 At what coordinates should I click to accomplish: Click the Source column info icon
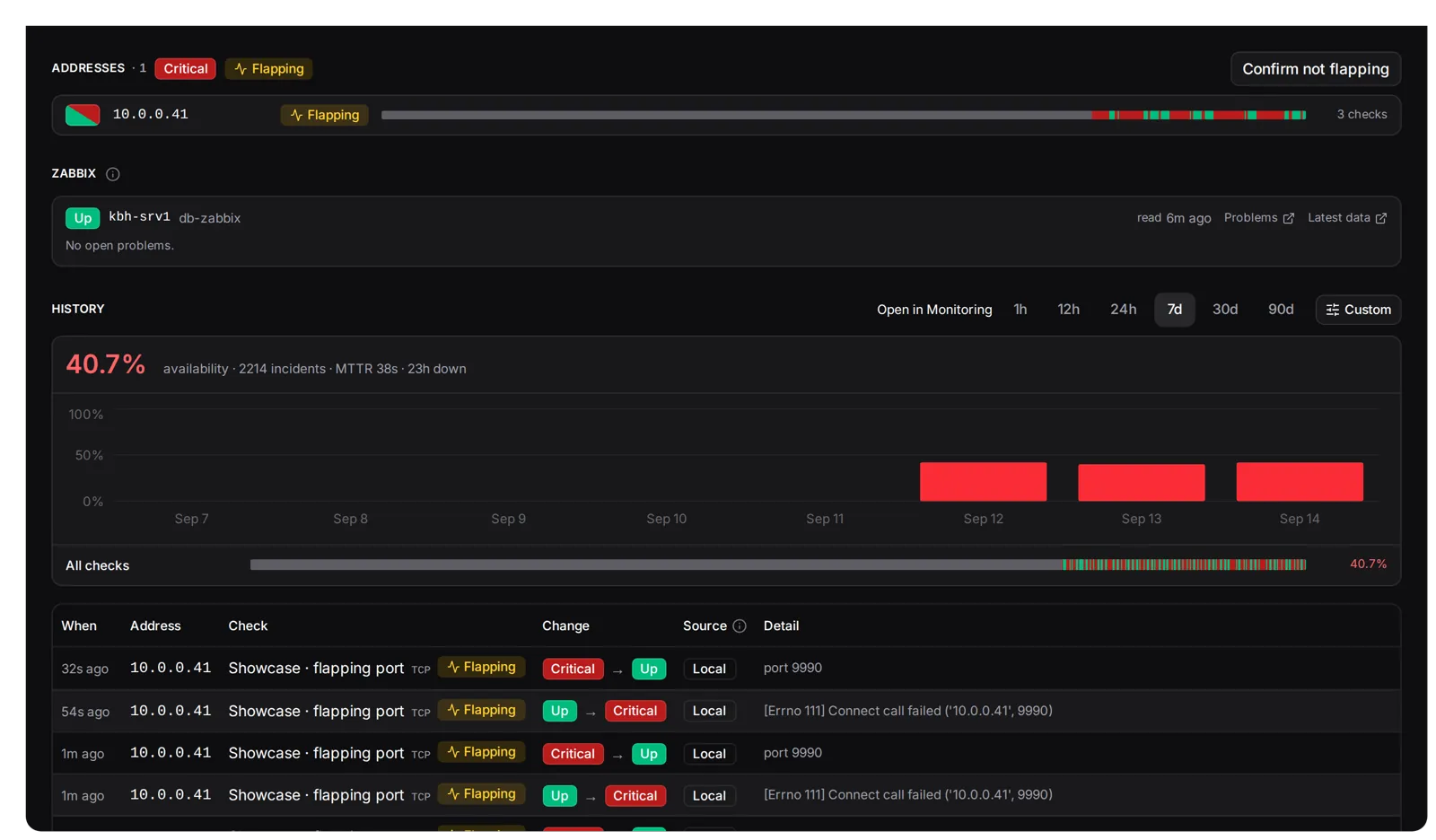coord(740,626)
